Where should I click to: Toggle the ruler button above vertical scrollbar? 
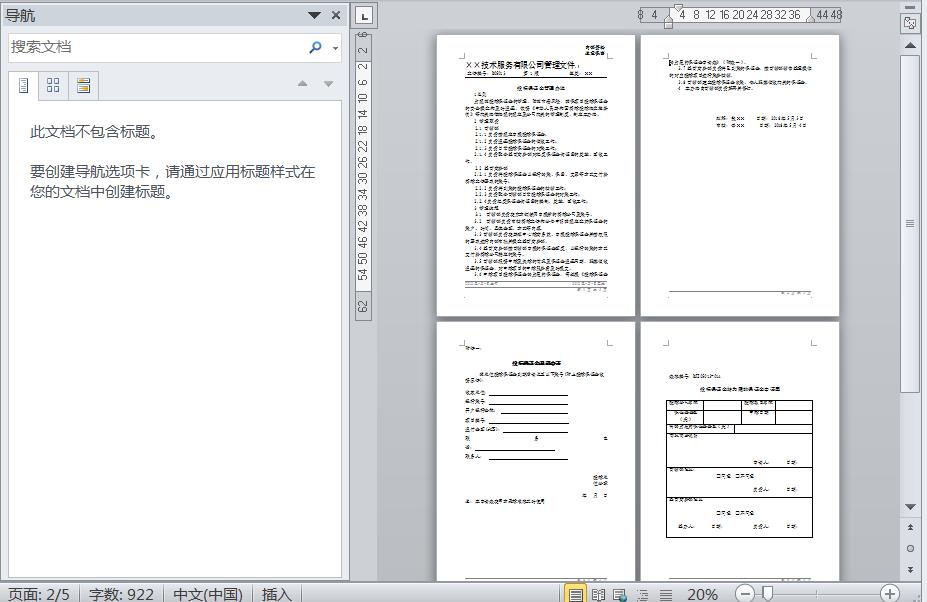point(910,21)
